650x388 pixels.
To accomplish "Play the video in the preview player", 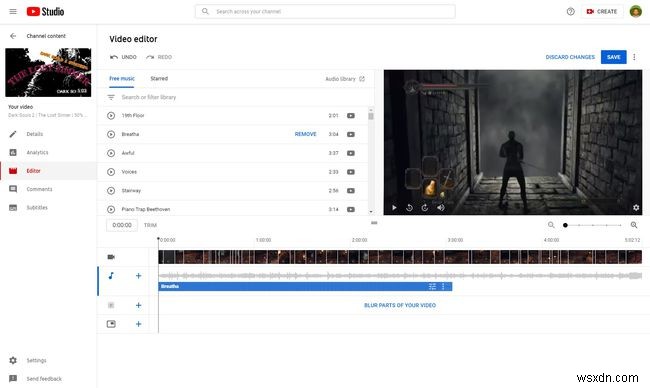I will coord(394,208).
